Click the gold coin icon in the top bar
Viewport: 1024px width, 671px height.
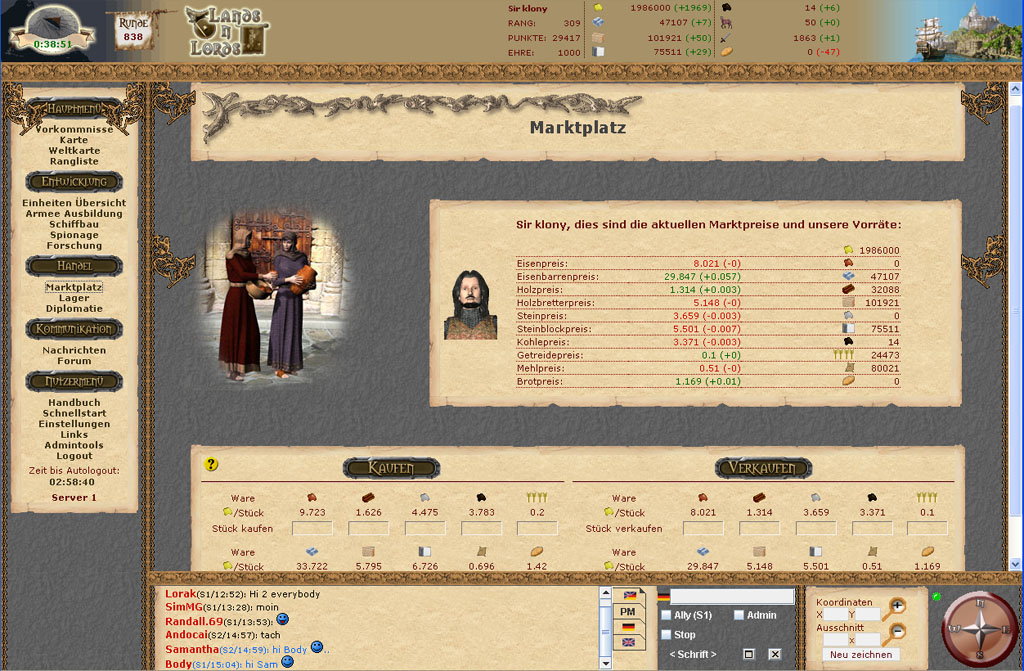(x=598, y=8)
